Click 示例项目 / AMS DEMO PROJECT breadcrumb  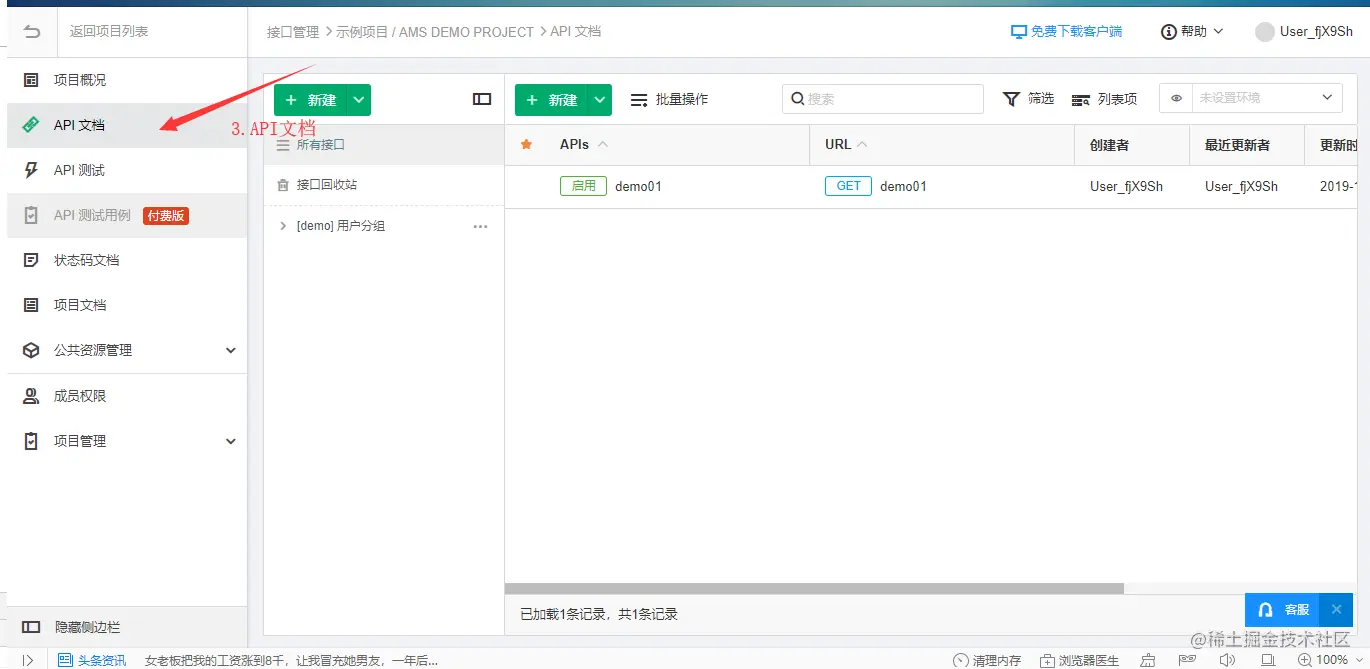pos(435,32)
